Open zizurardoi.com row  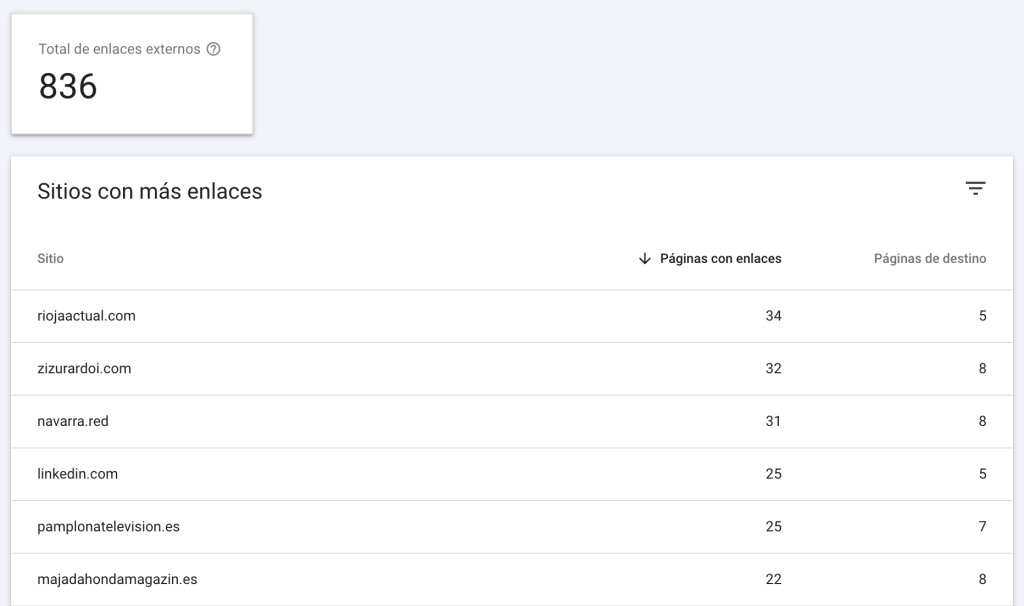pyautogui.click(x=512, y=369)
